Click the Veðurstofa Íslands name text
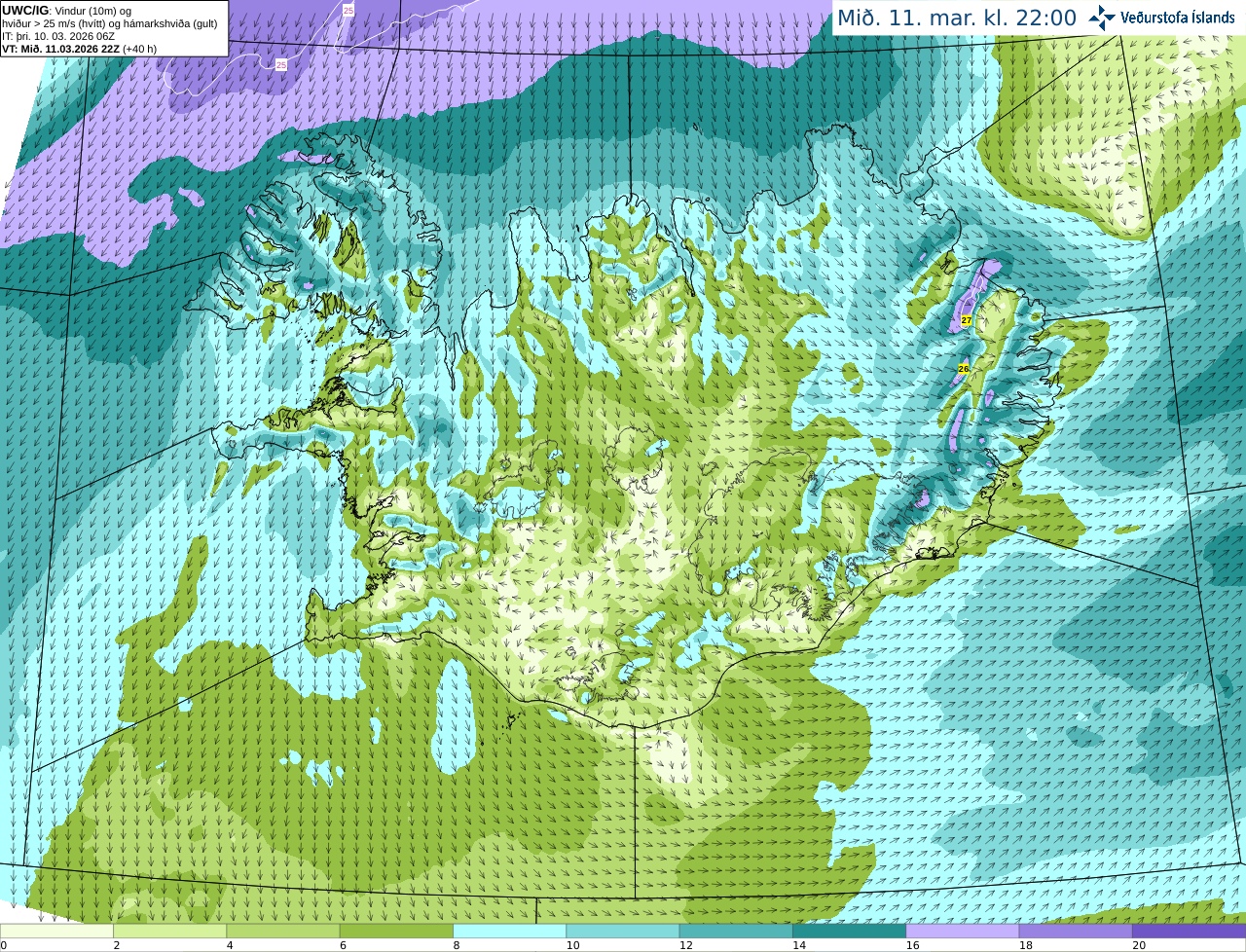 (1178, 18)
